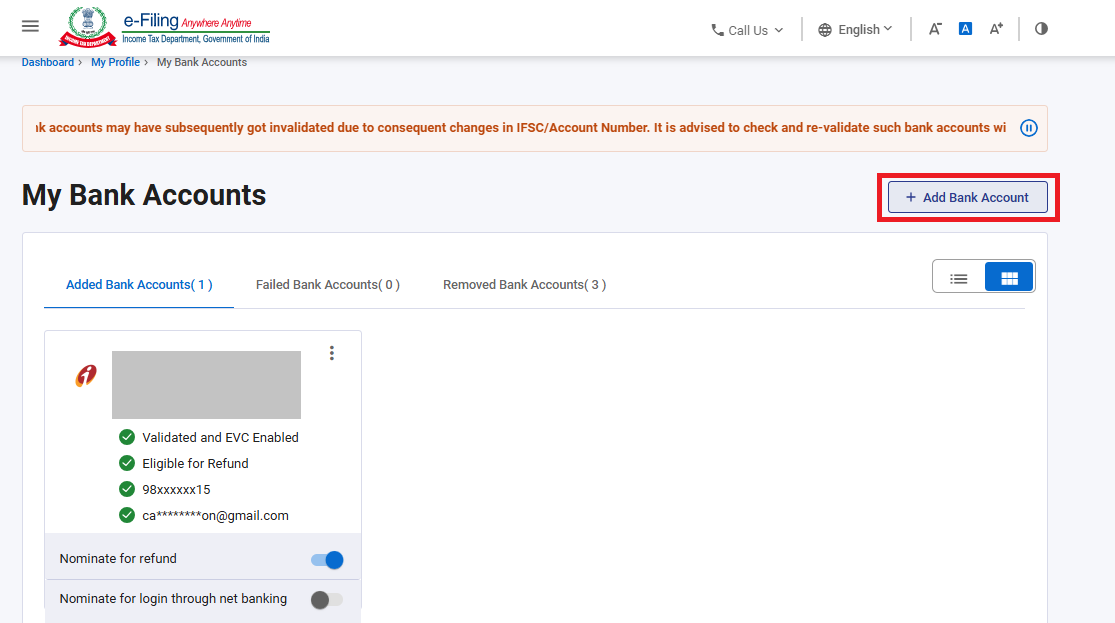Navigate to My Profile breadcrumb link
Screen dimensions: 1115x623
click(x=115, y=62)
